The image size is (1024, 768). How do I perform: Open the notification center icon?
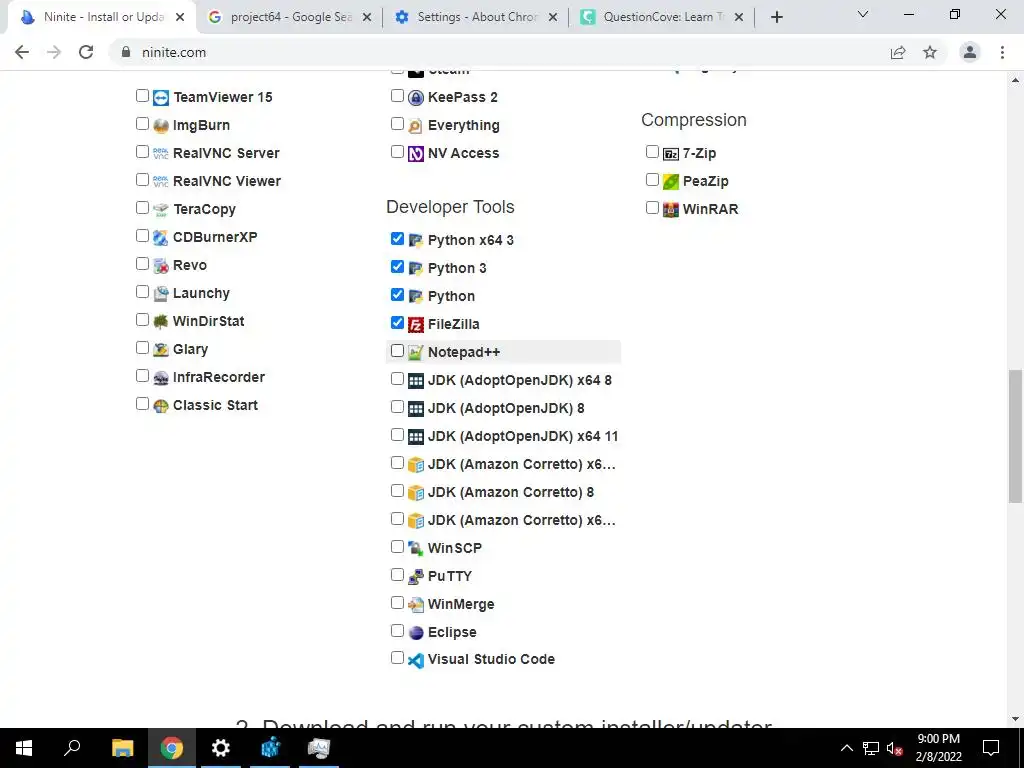991,748
